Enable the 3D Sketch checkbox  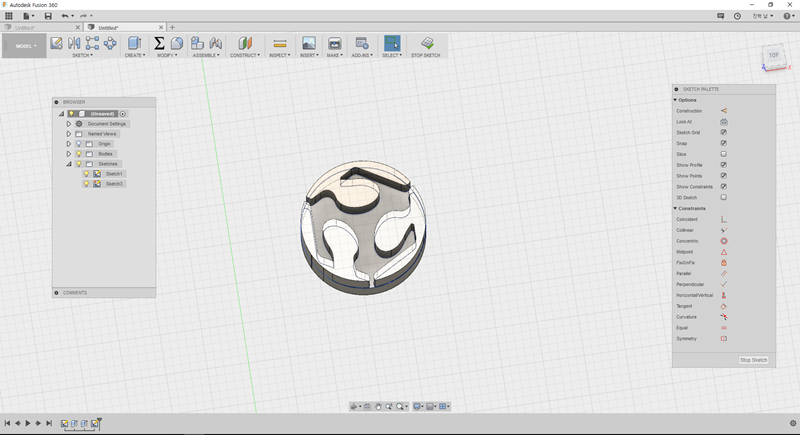click(723, 197)
